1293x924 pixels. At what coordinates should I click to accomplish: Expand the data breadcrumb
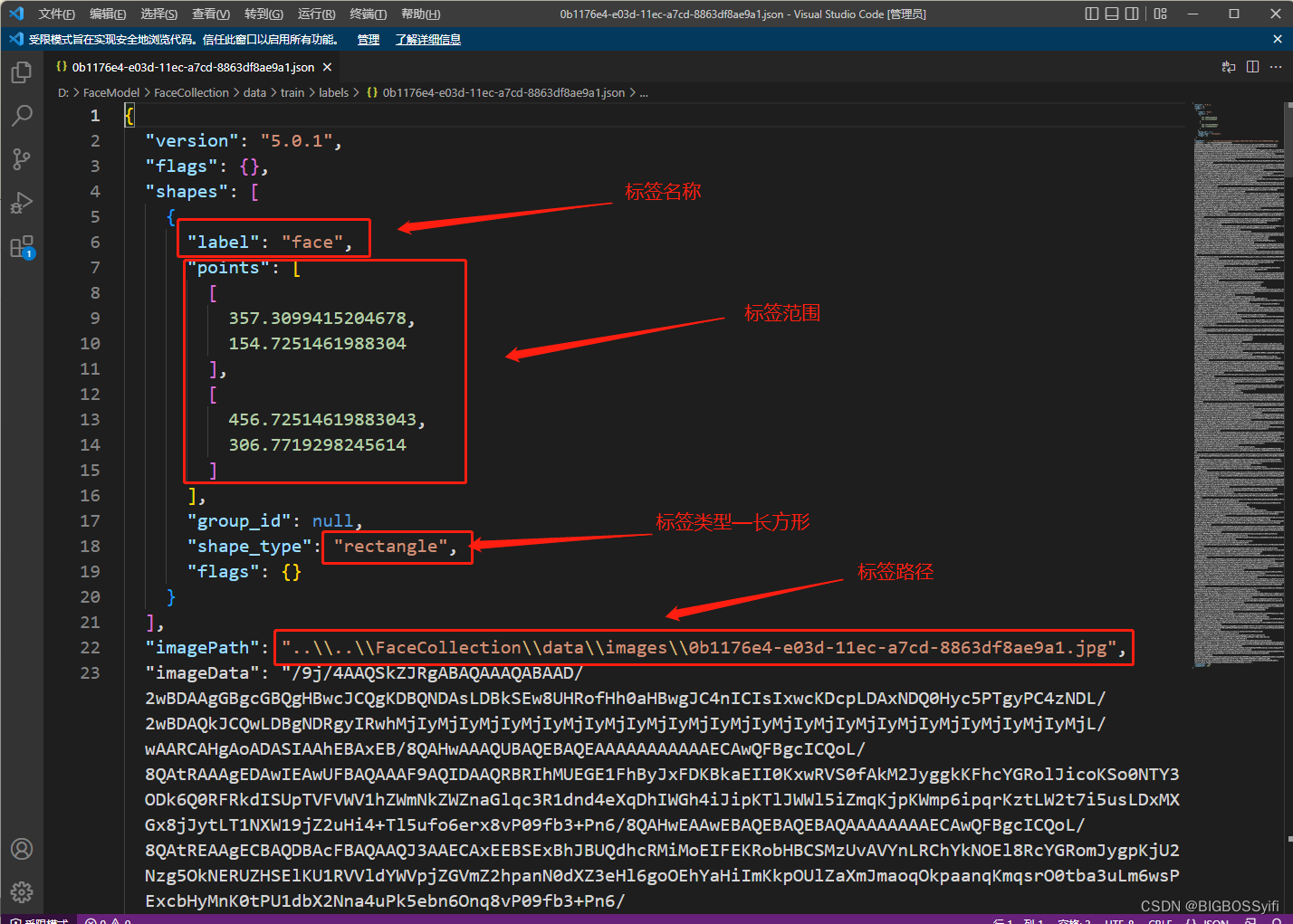pyautogui.click(x=254, y=92)
